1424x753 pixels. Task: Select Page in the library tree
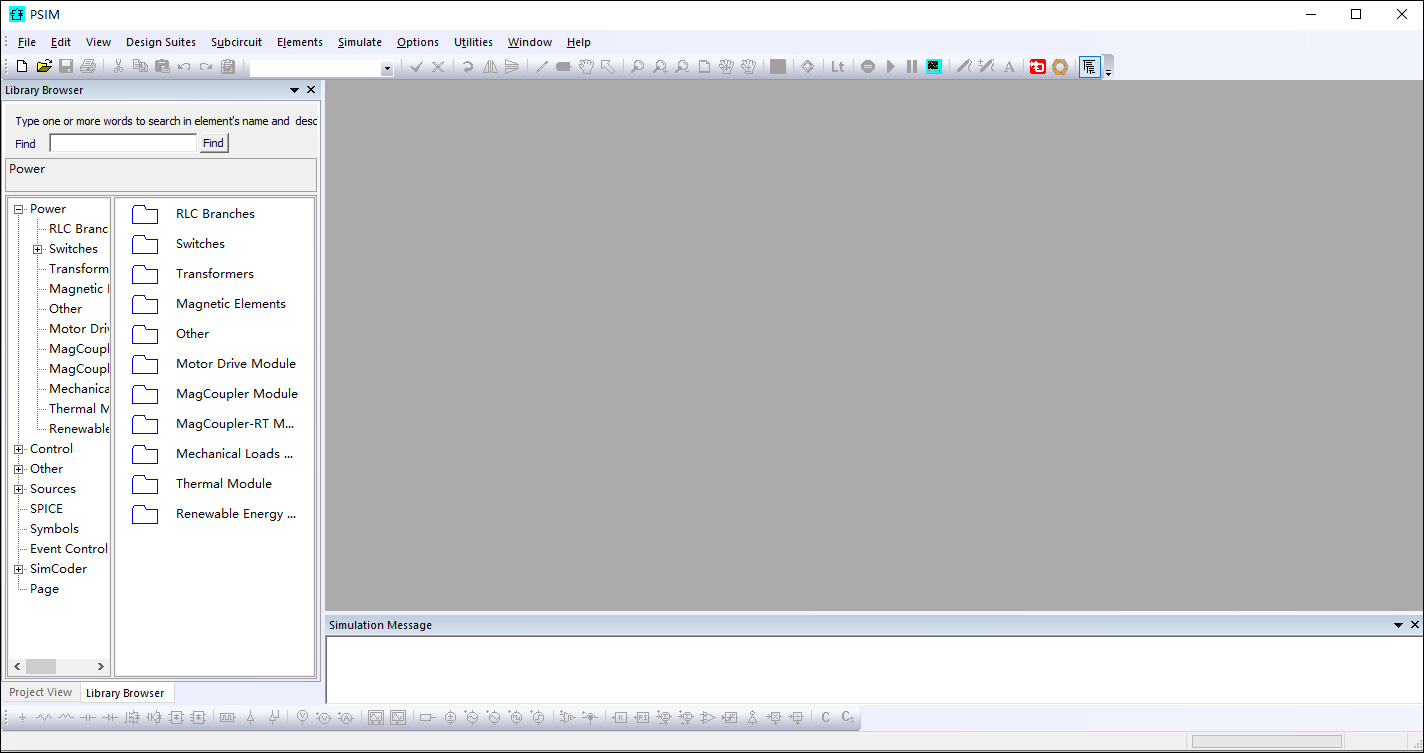(44, 589)
